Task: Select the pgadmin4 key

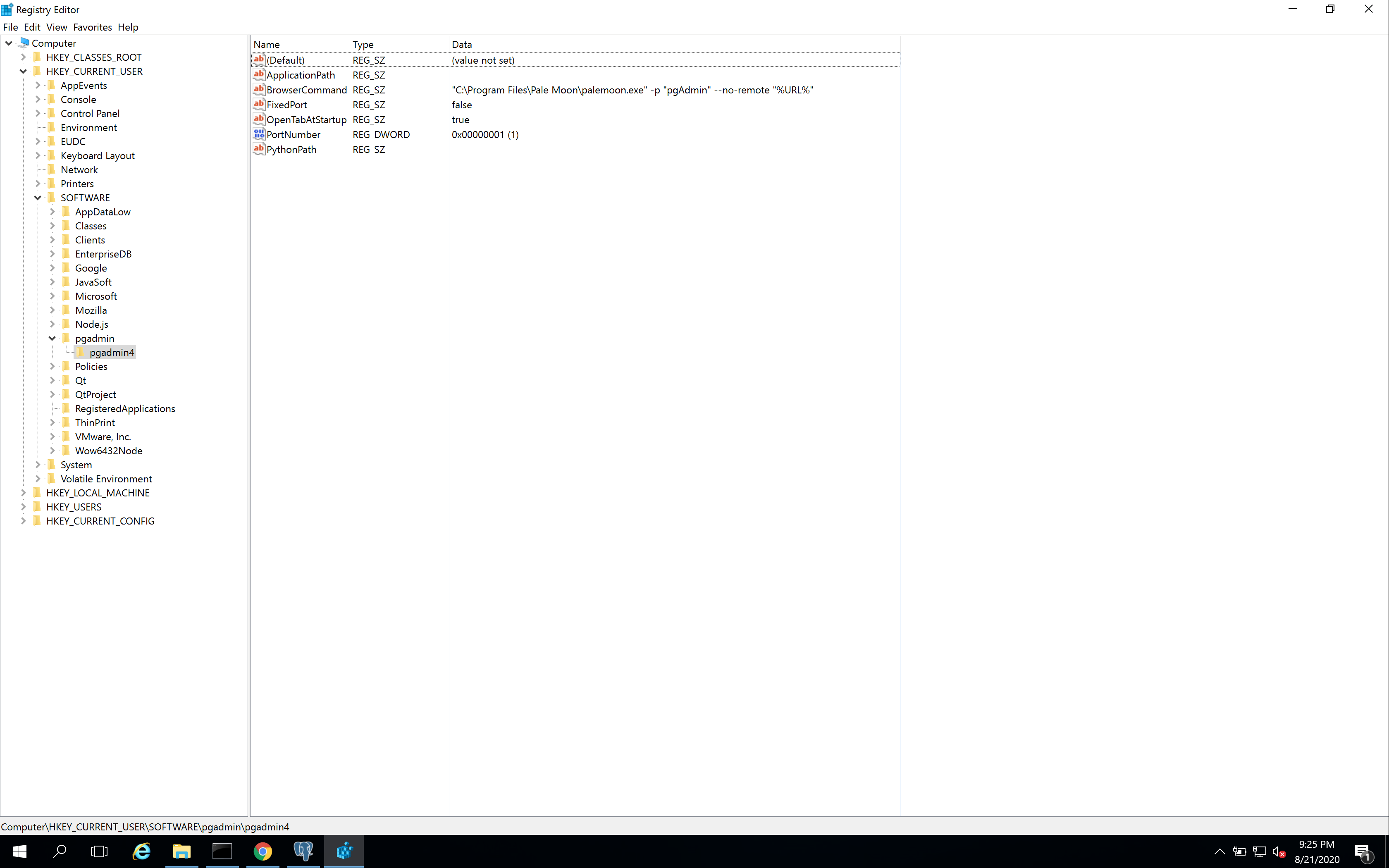Action: 112,353
